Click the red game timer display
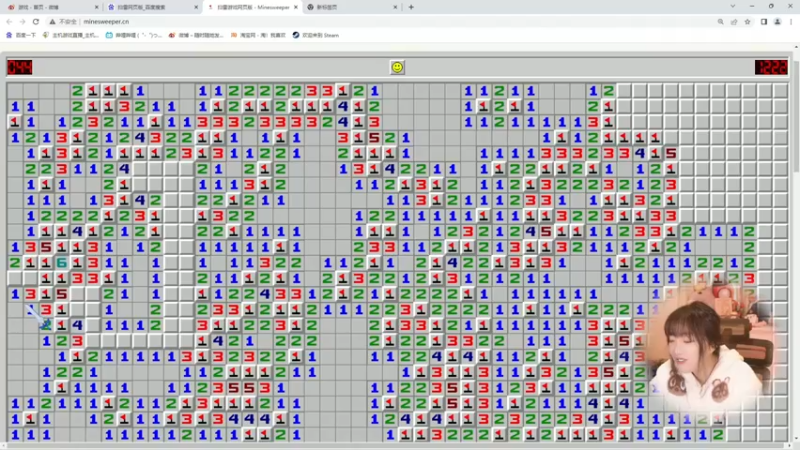The height and width of the screenshot is (450, 800). (x=770, y=67)
